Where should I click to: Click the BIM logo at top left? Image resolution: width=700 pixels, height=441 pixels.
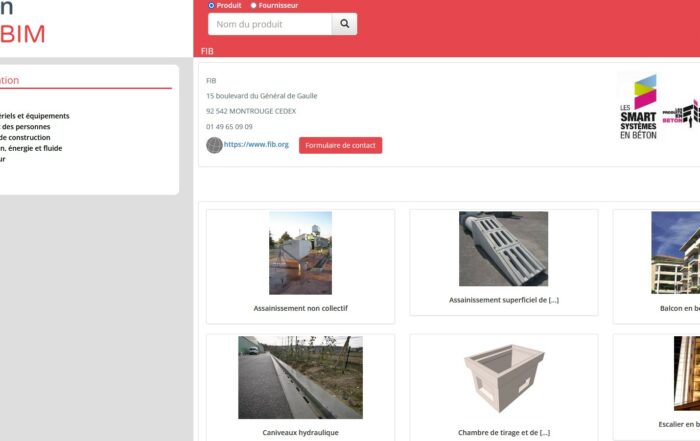coord(23,34)
